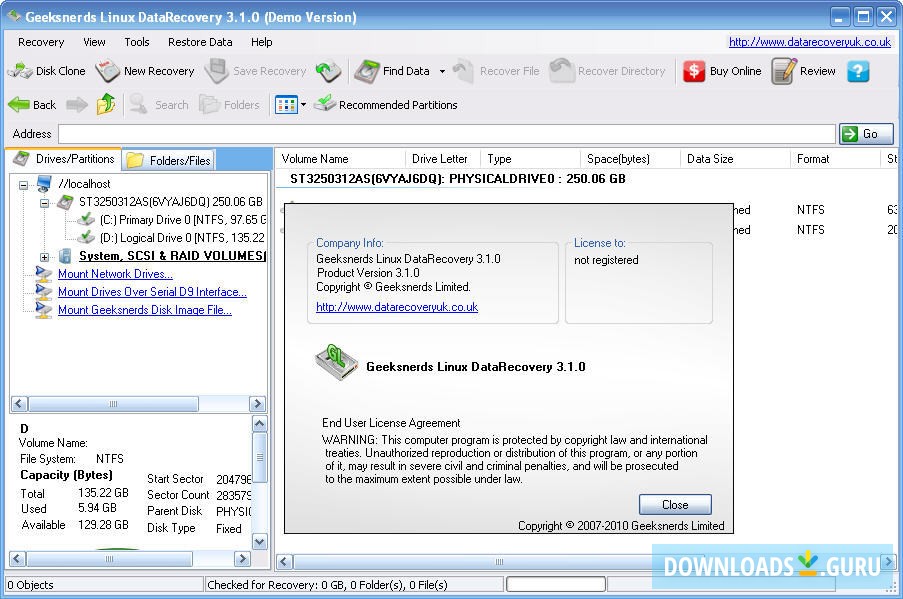Screen dimensions: 903x599
Task: Select the Disk Clone tool
Action: (x=46, y=71)
